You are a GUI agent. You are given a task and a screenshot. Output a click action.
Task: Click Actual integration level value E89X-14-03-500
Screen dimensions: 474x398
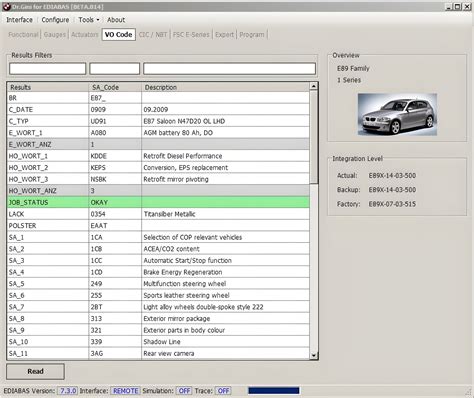(x=392, y=176)
